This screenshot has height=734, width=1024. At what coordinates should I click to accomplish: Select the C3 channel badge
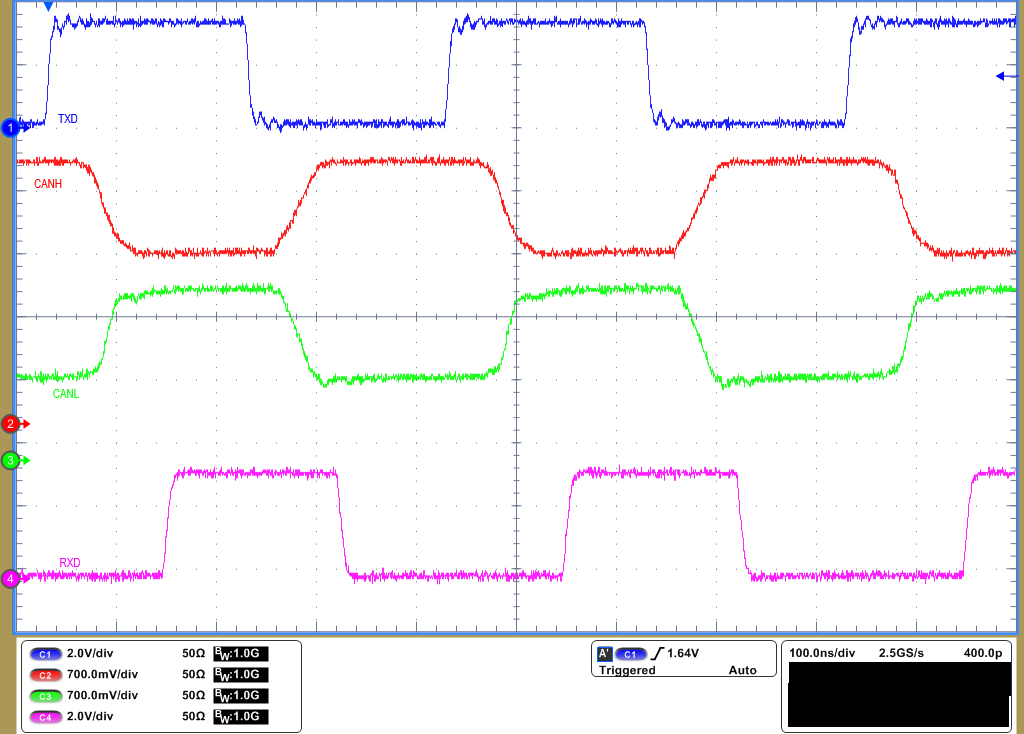point(44,696)
